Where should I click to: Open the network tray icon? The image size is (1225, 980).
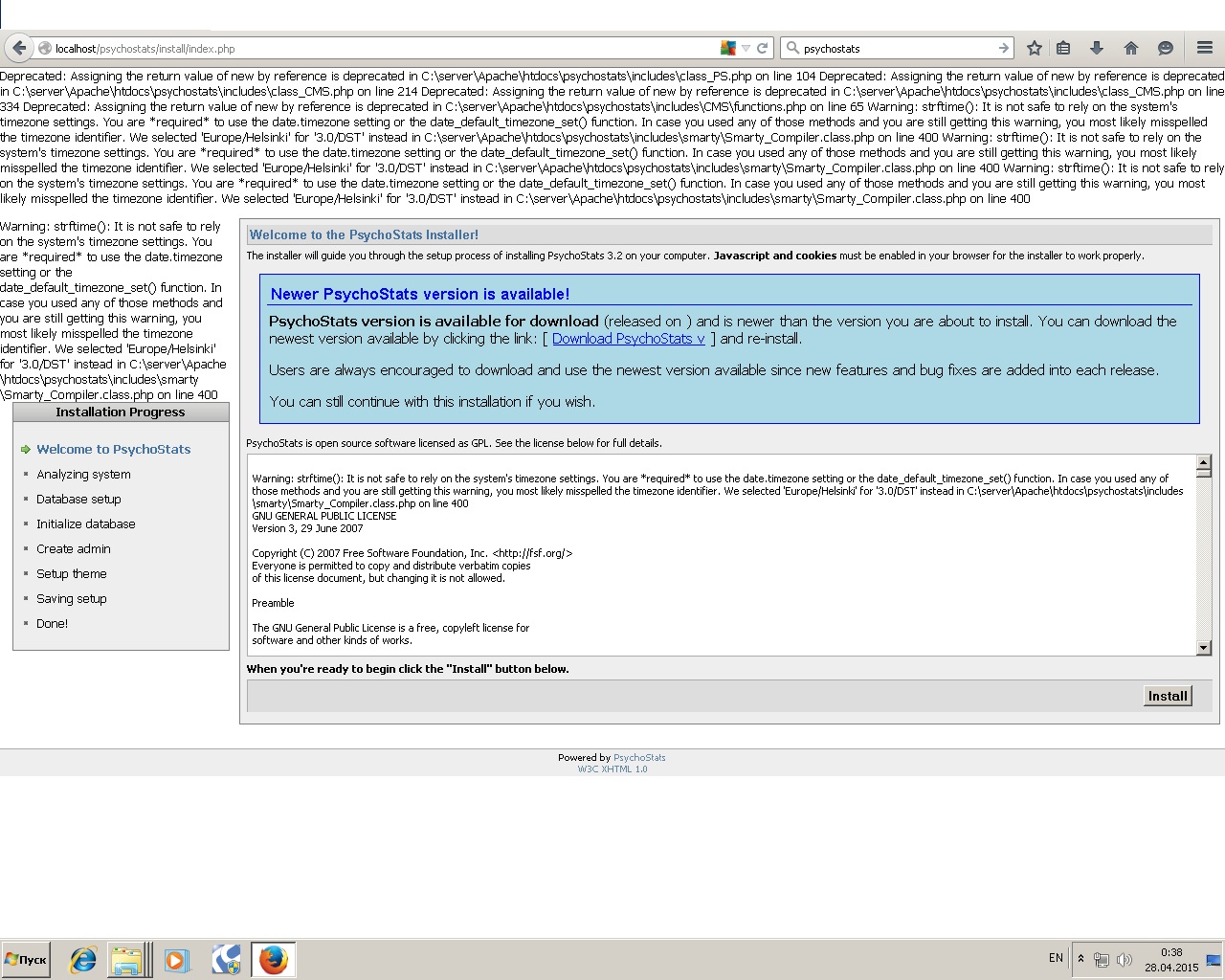[1102, 959]
